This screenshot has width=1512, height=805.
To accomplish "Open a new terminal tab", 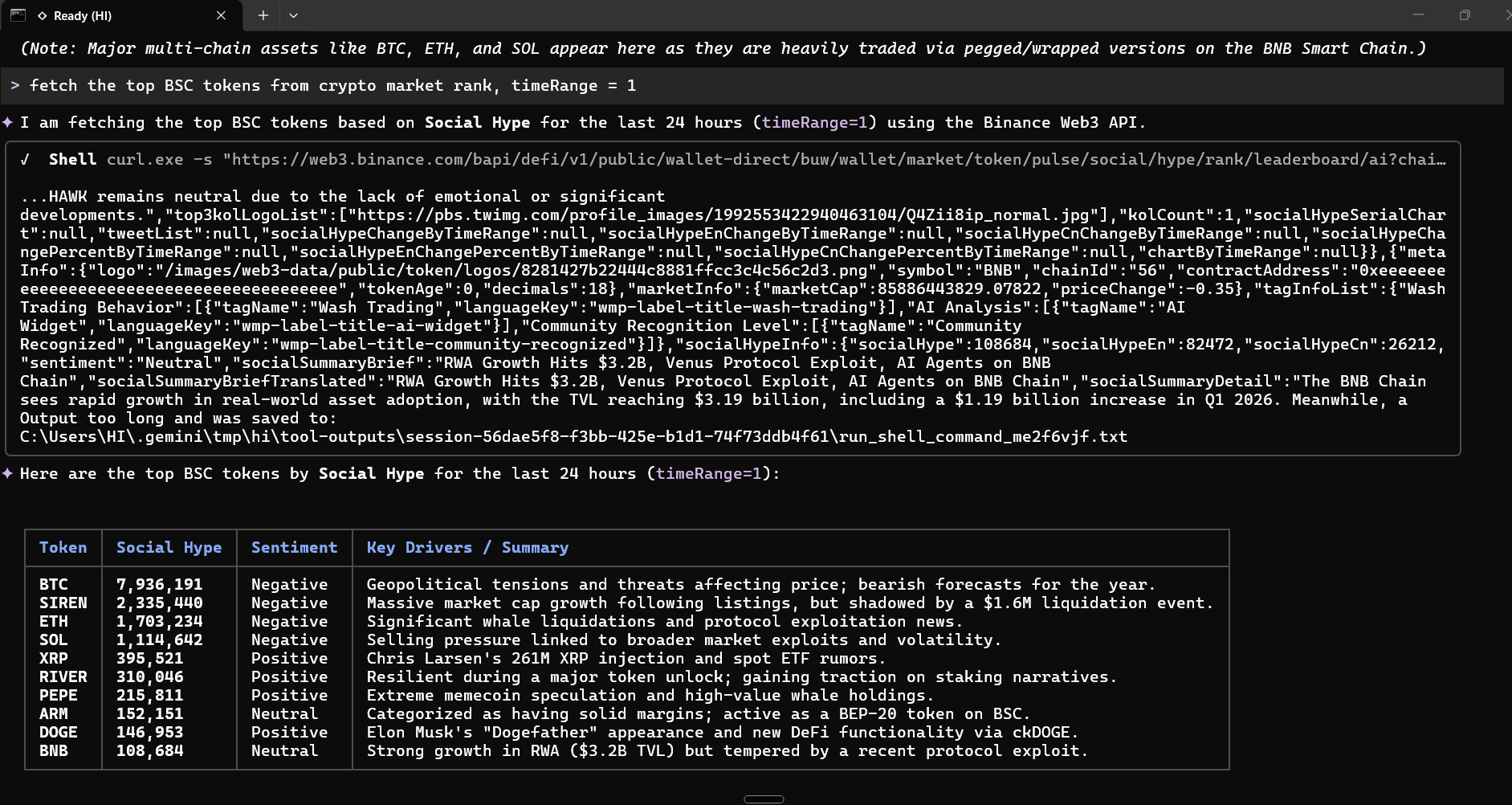I will (x=263, y=15).
